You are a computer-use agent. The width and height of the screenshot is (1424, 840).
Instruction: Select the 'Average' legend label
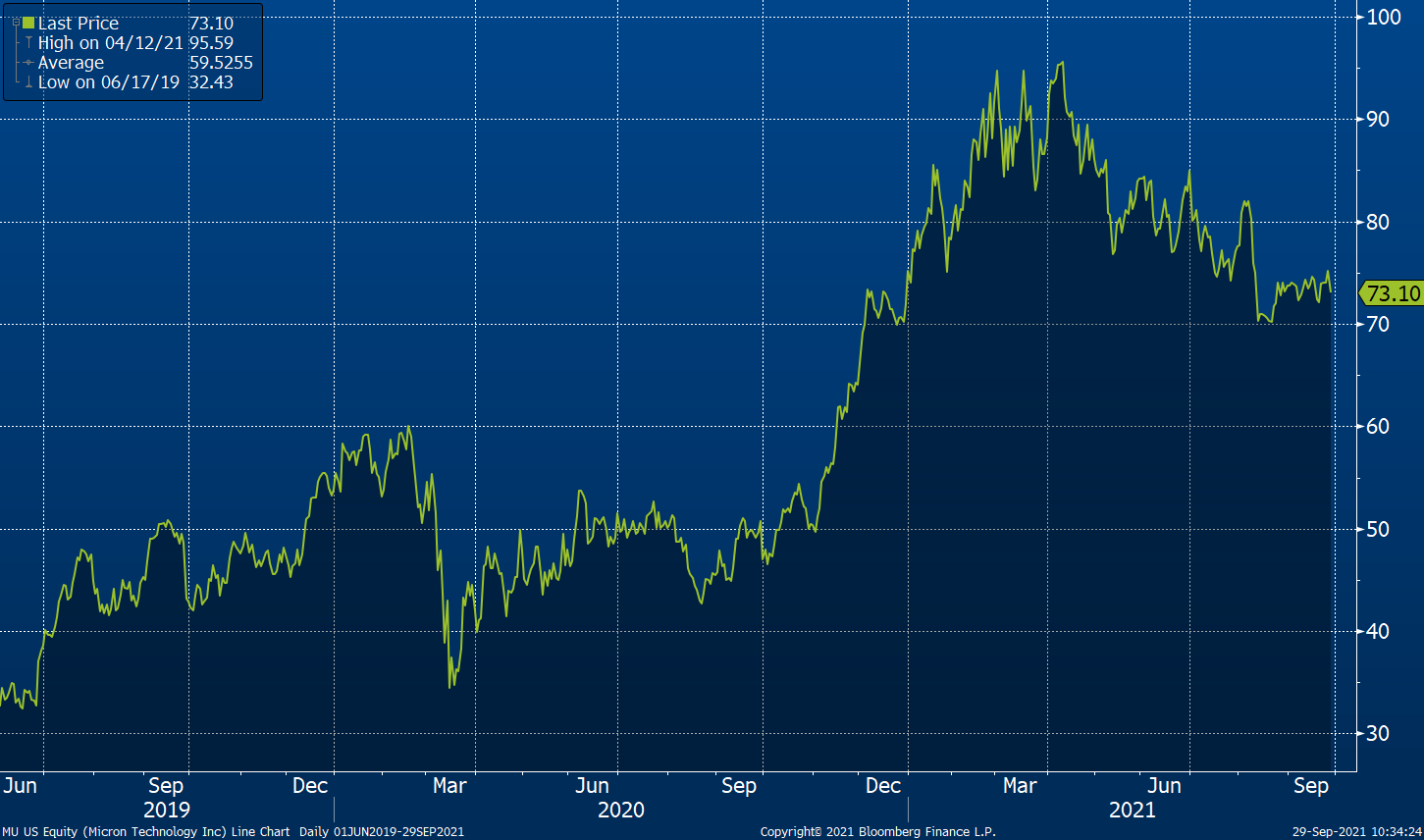tap(71, 63)
